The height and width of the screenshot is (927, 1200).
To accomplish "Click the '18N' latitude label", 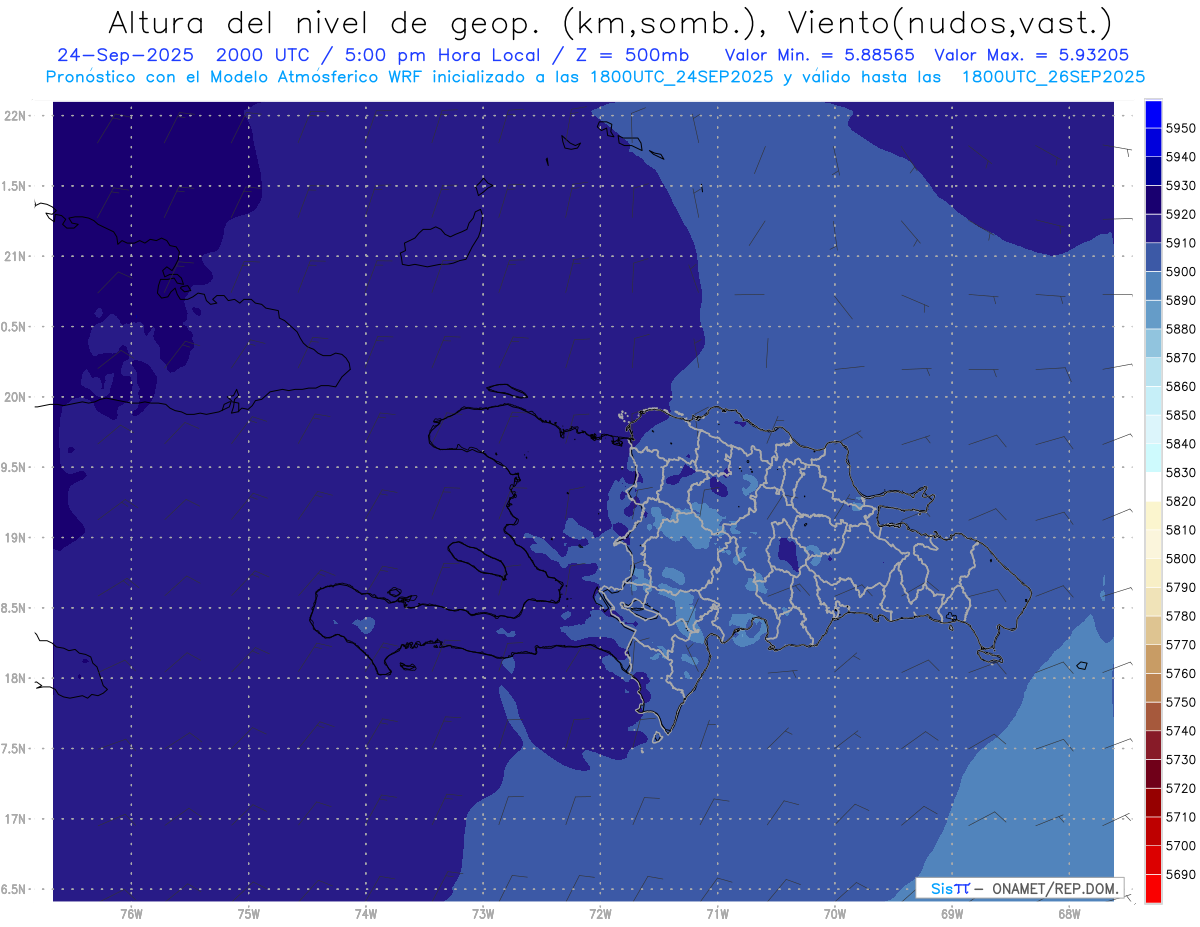I will coord(17,678).
